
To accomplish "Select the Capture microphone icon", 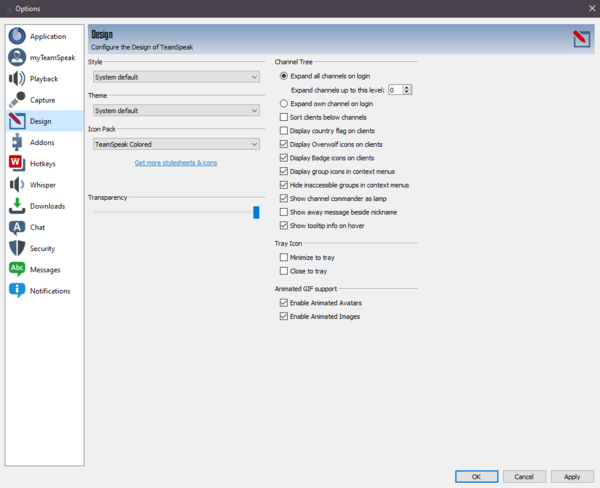I will coord(17,100).
